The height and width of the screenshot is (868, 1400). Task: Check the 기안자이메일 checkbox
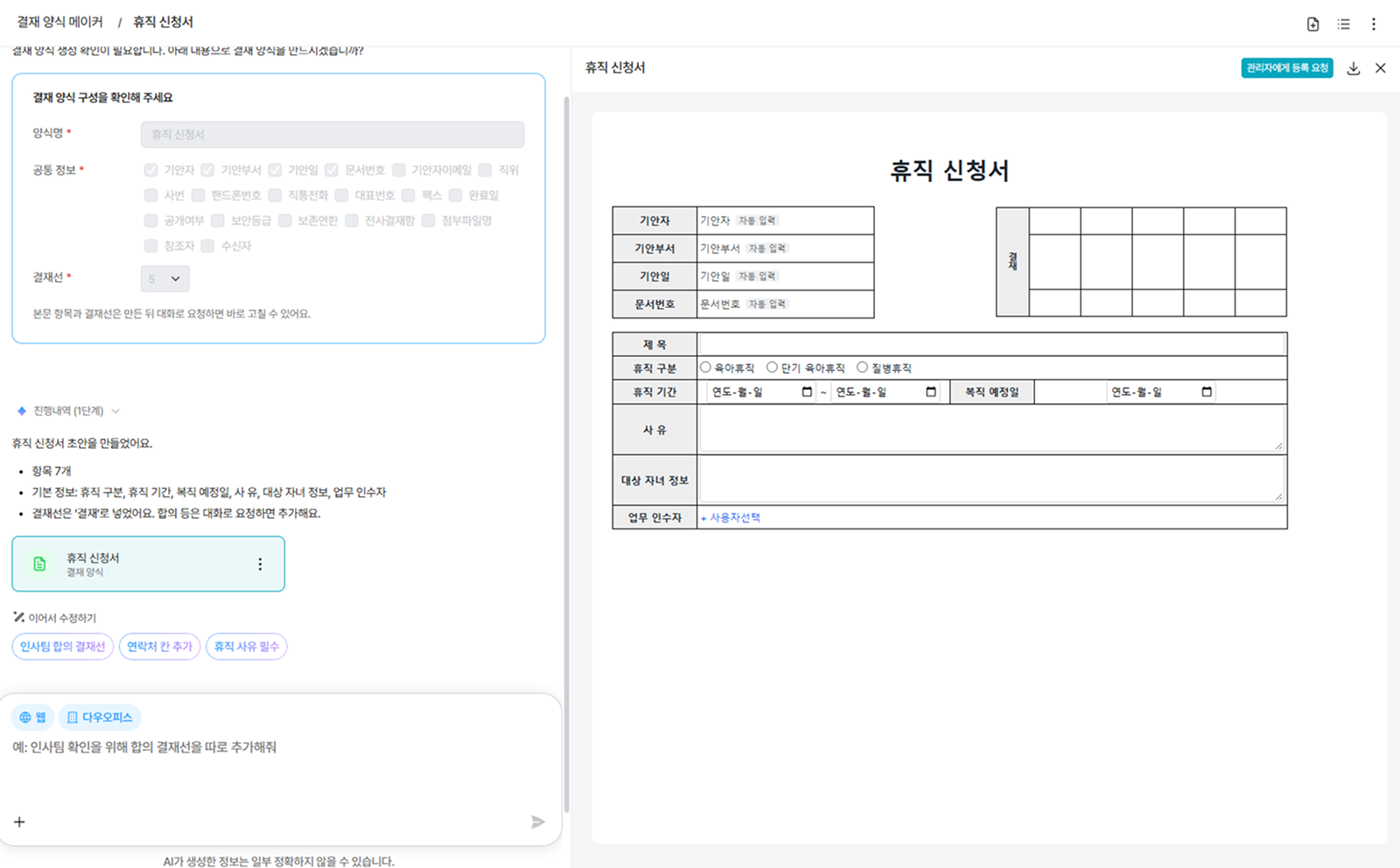point(399,170)
